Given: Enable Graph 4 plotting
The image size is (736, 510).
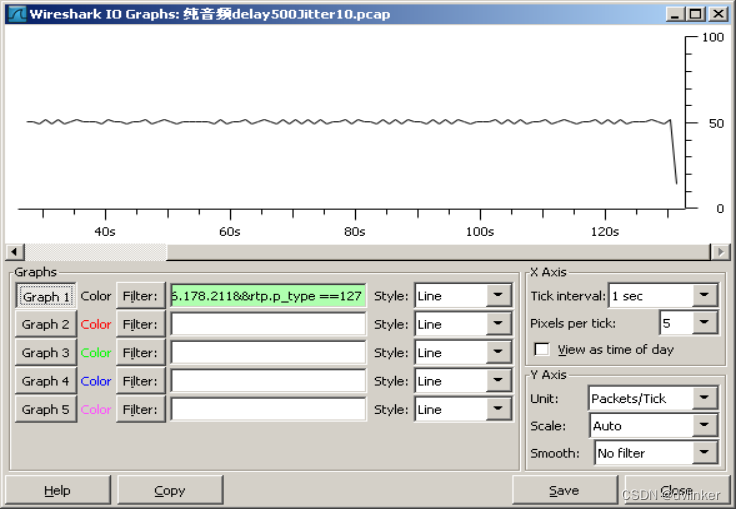Looking at the screenshot, I should pyautogui.click(x=46, y=381).
